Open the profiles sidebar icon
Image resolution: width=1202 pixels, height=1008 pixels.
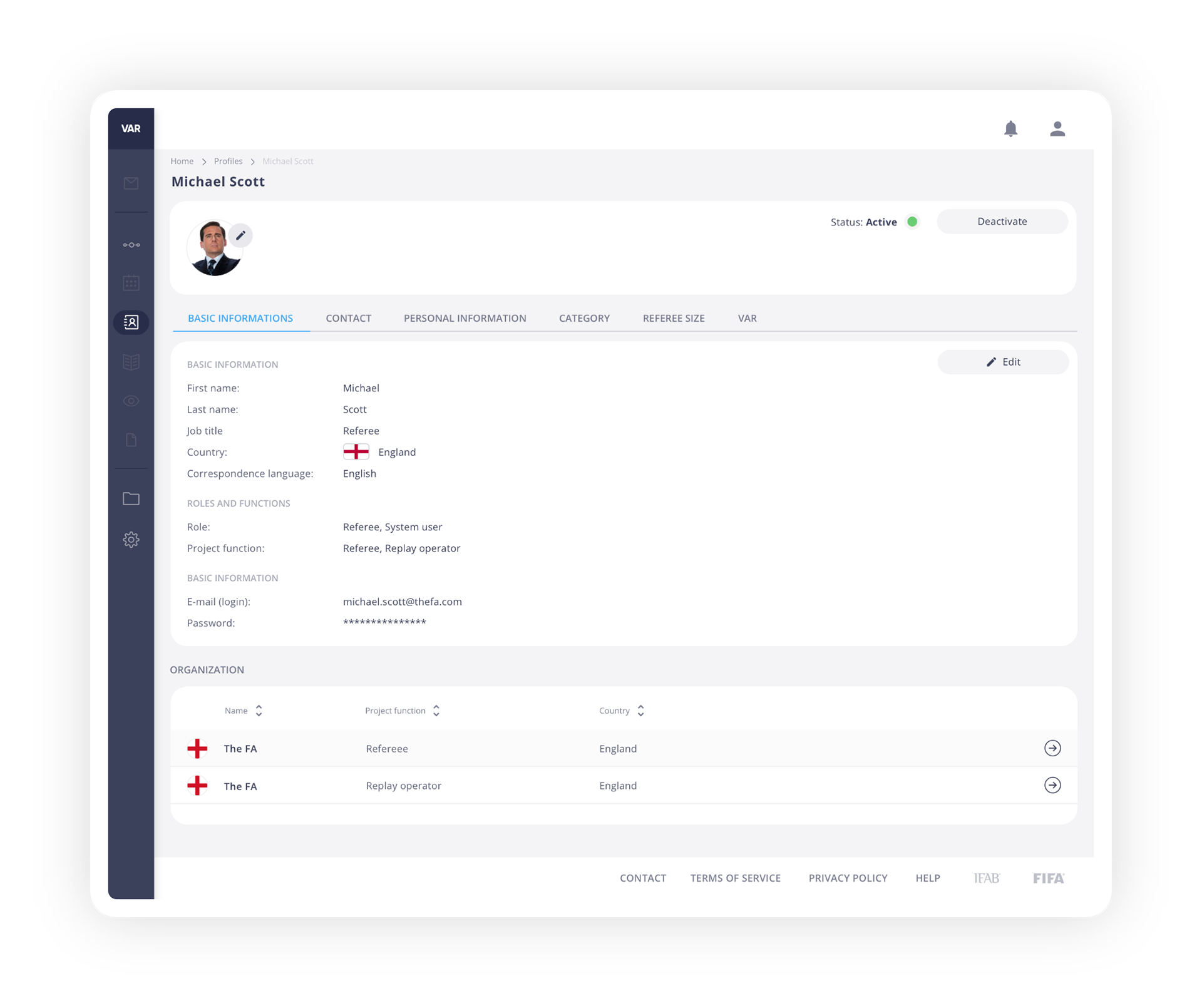point(131,322)
